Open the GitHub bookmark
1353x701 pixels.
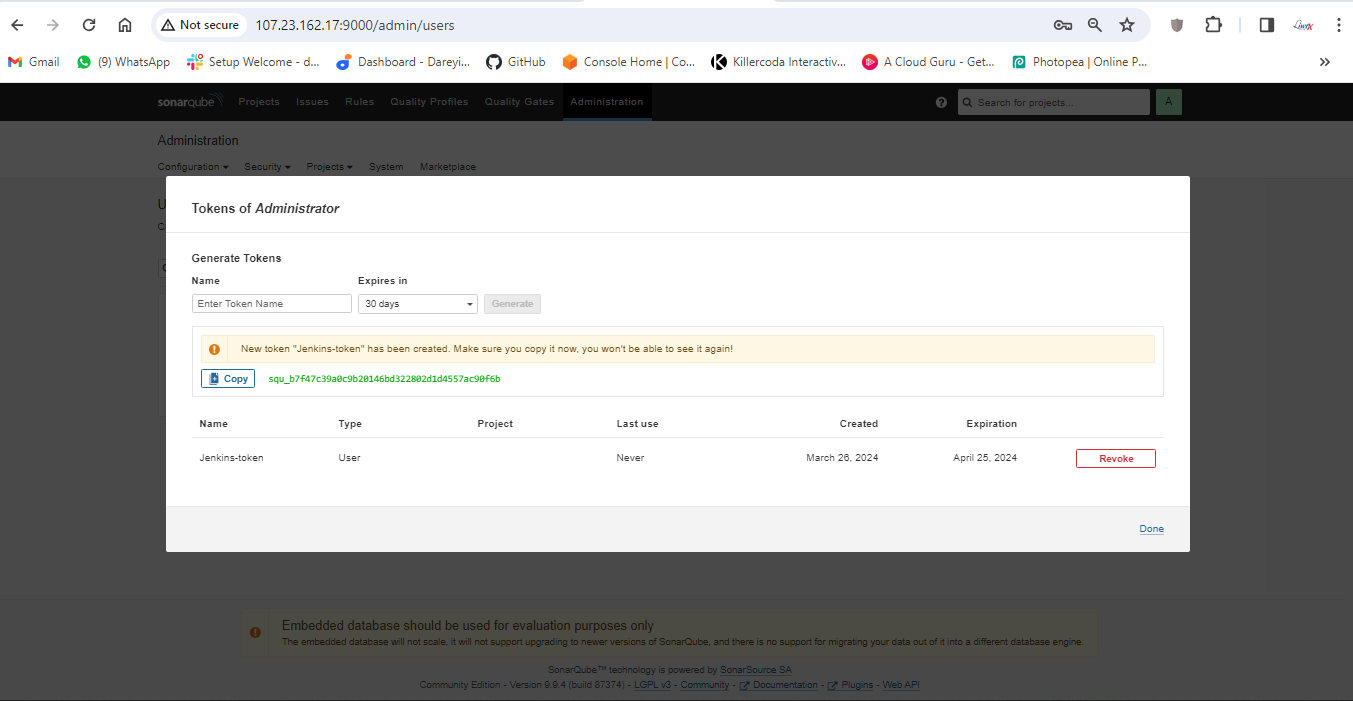pos(516,62)
